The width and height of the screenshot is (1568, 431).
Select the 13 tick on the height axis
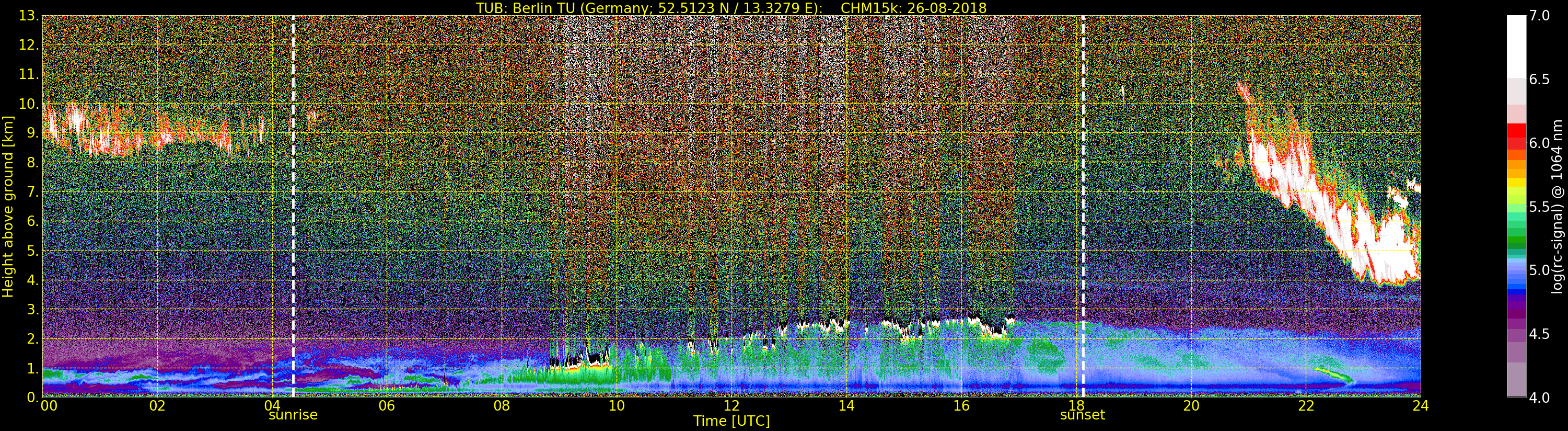(x=27, y=16)
